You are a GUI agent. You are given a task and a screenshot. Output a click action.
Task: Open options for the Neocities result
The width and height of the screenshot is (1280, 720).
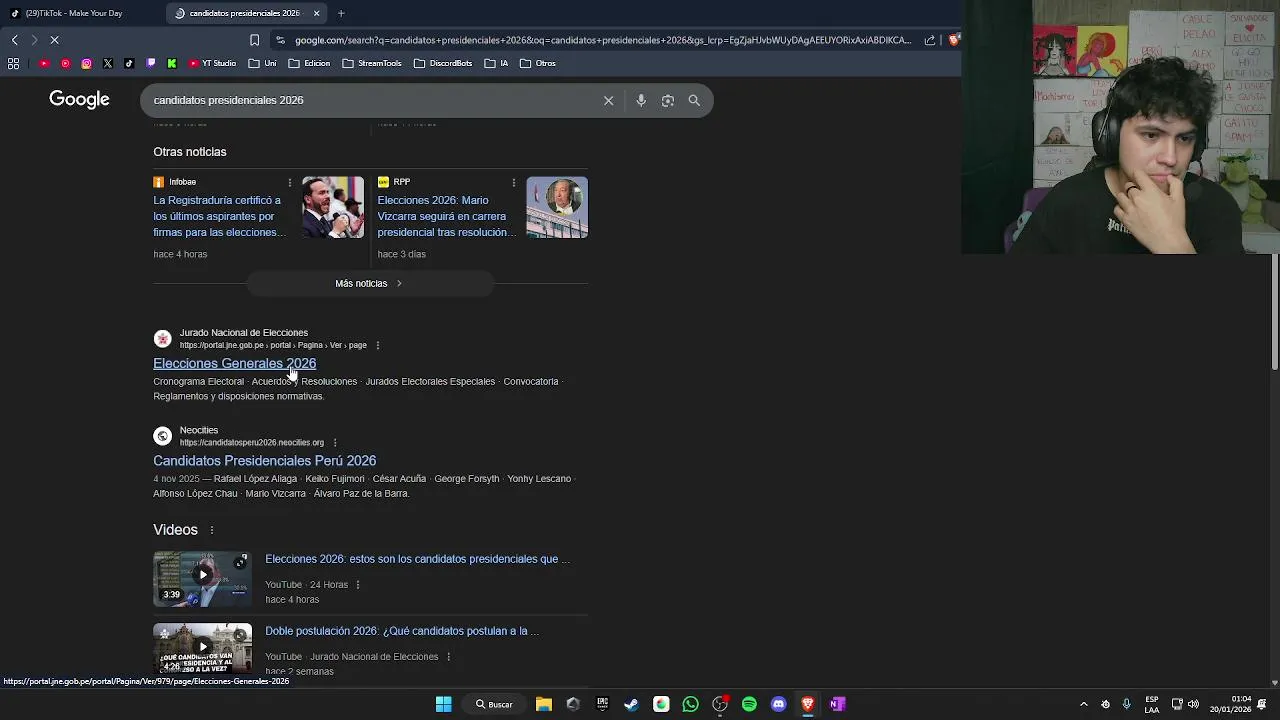(335, 442)
